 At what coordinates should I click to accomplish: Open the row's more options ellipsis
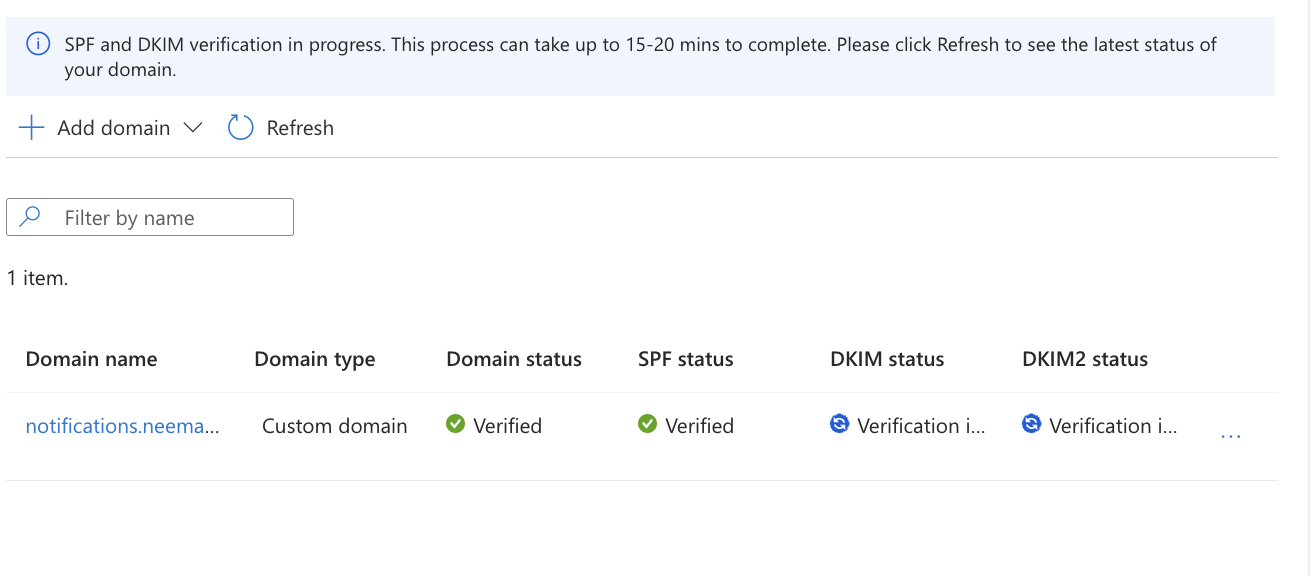tap(1231, 436)
